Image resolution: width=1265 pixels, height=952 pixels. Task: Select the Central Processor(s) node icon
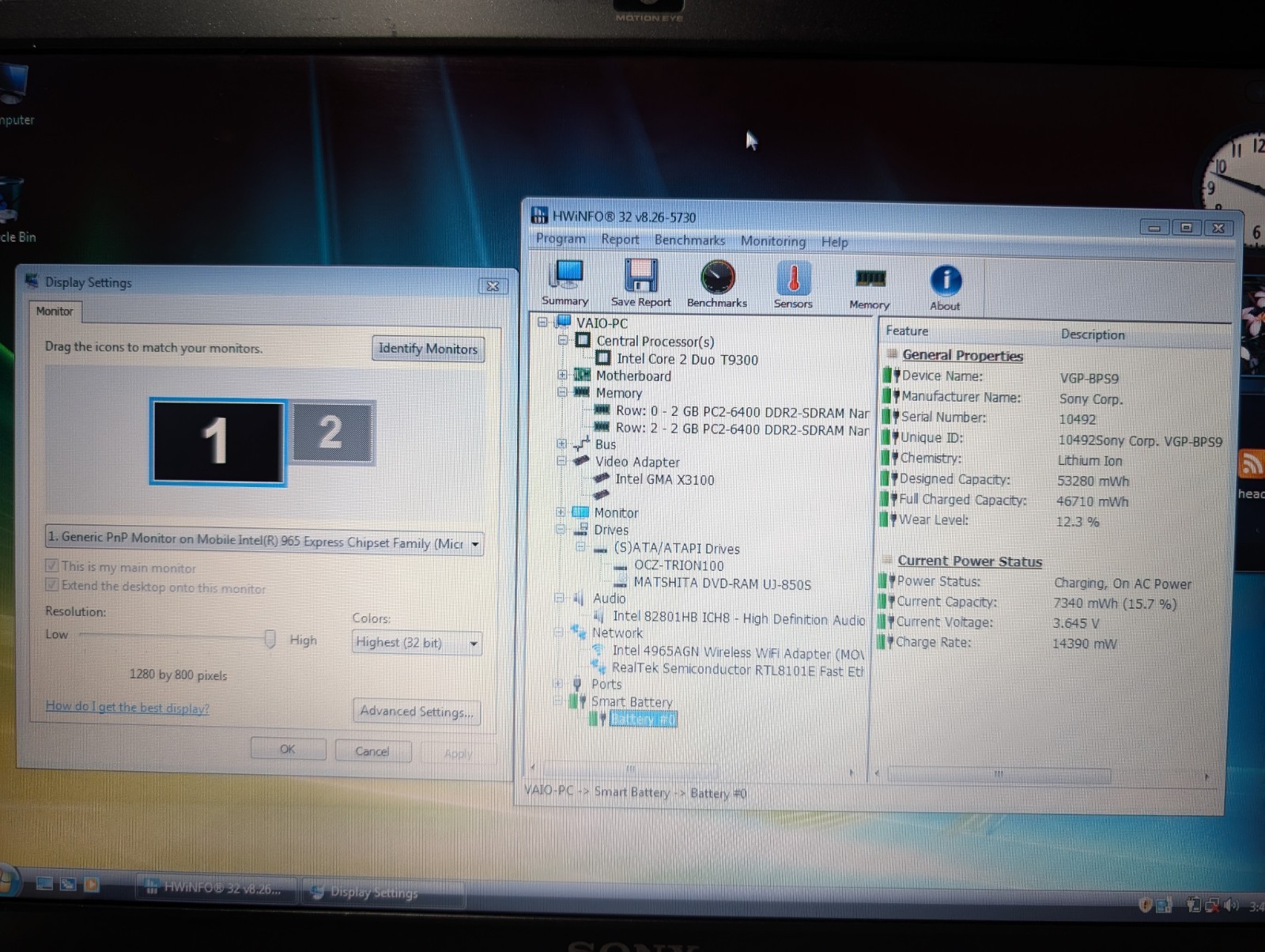(583, 341)
